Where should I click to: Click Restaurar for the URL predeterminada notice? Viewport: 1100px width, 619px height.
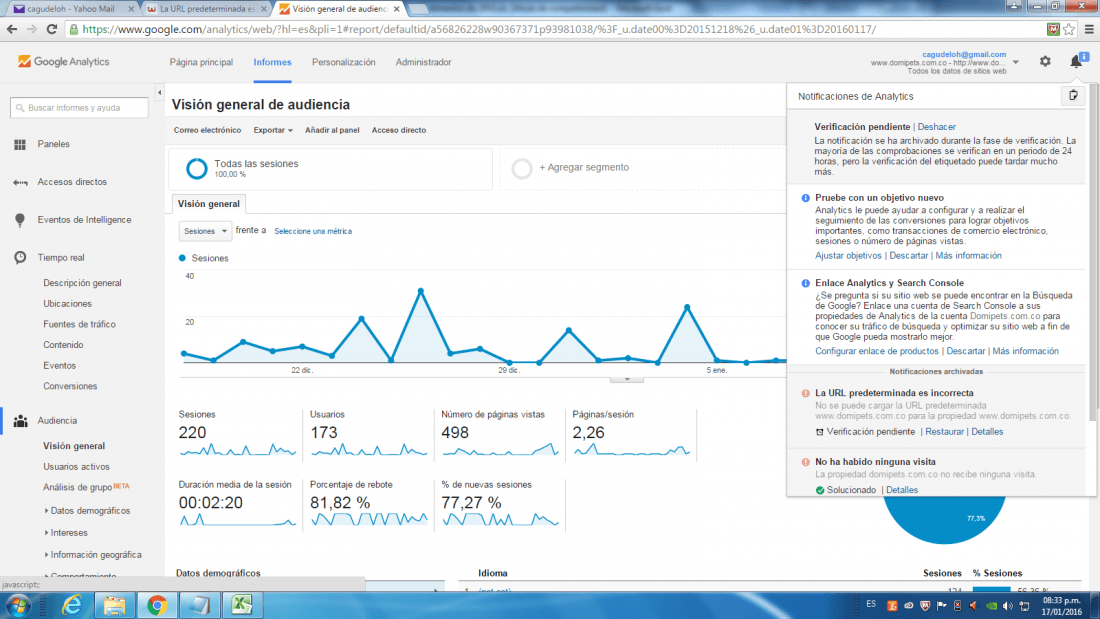point(944,432)
